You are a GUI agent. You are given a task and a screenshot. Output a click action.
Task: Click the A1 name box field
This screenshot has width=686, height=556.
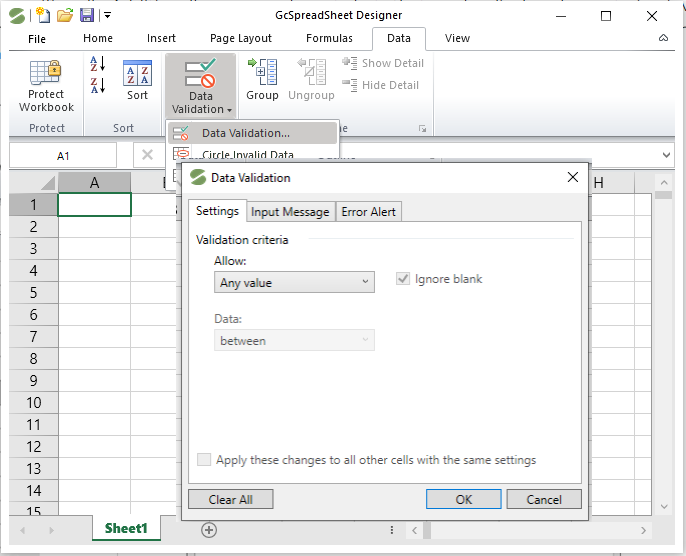pyautogui.click(x=63, y=156)
